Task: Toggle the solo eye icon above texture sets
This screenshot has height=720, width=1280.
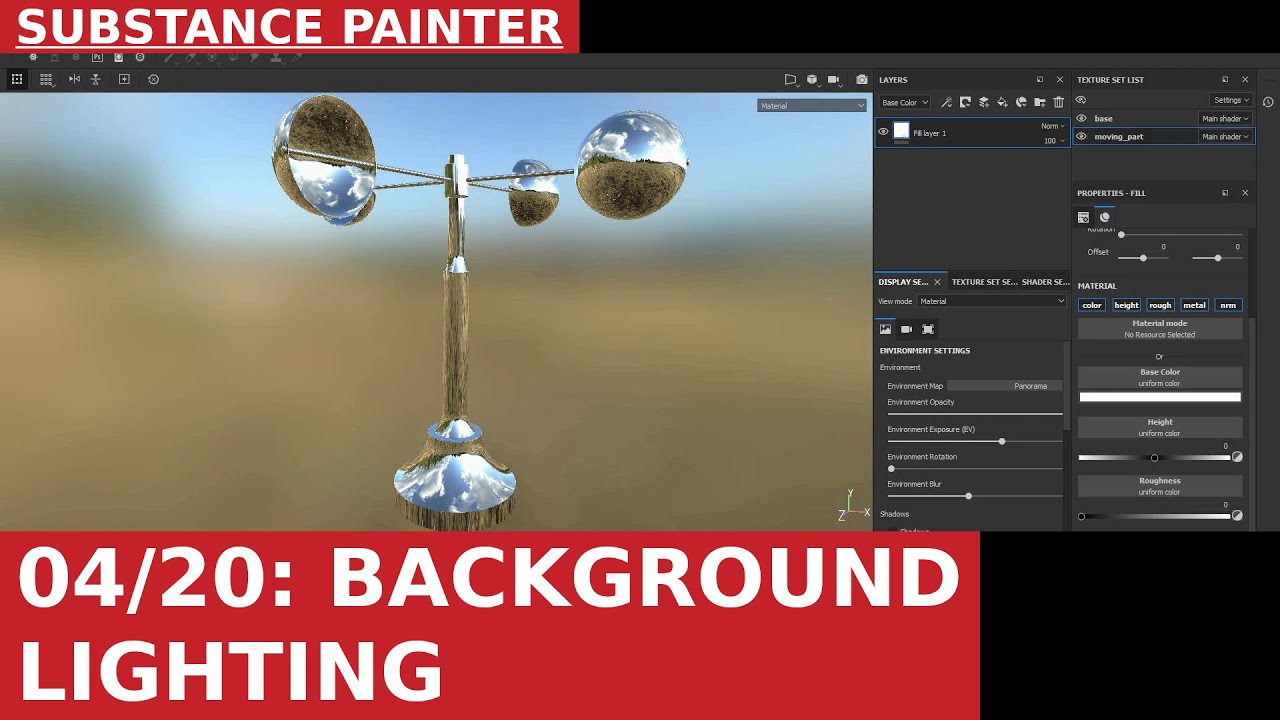Action: 1081,100
